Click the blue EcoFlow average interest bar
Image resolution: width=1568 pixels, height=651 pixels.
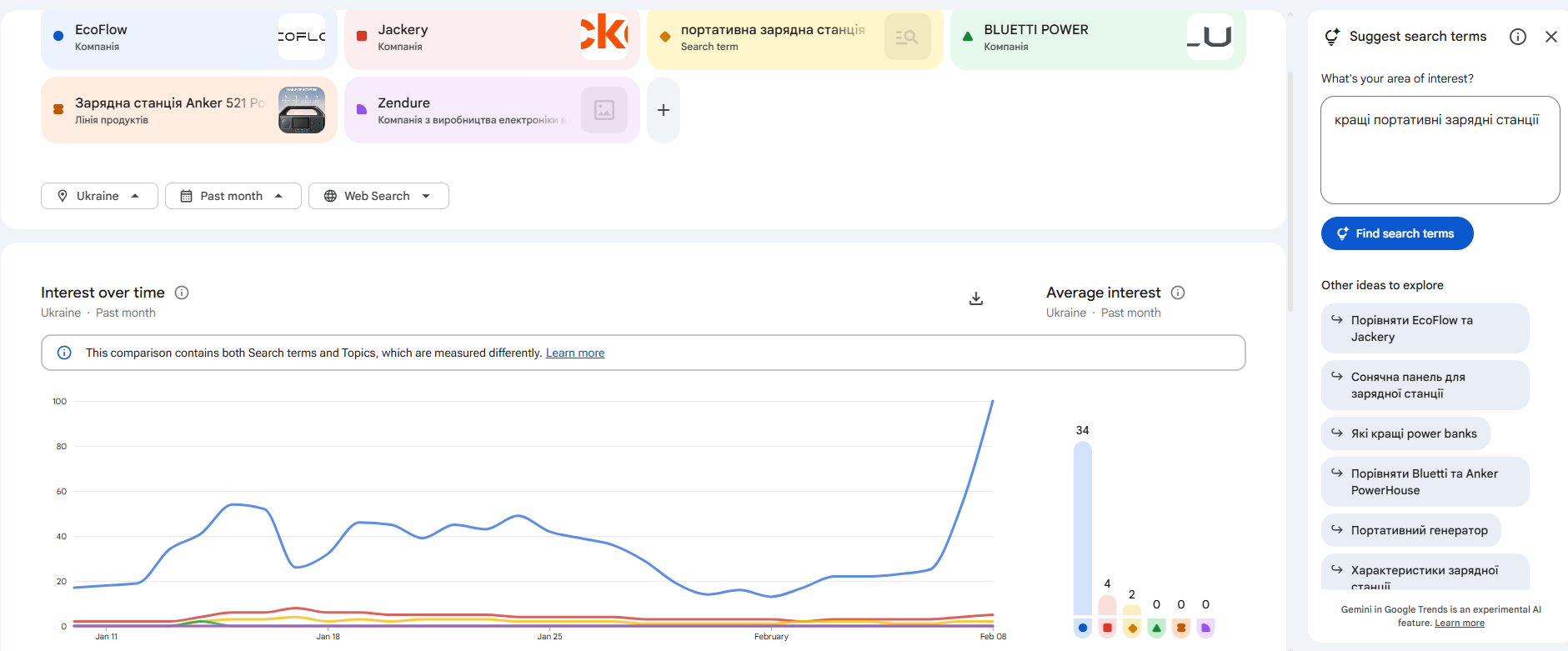1083,528
